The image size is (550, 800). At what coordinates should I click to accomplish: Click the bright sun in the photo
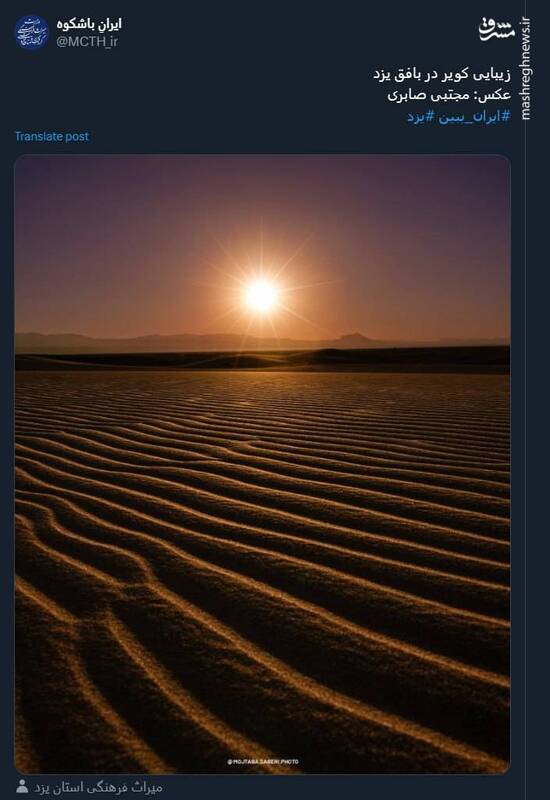coord(261,295)
